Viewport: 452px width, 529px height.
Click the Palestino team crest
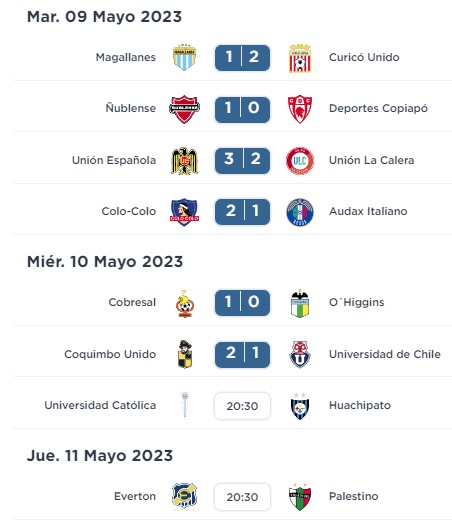pyautogui.click(x=300, y=497)
